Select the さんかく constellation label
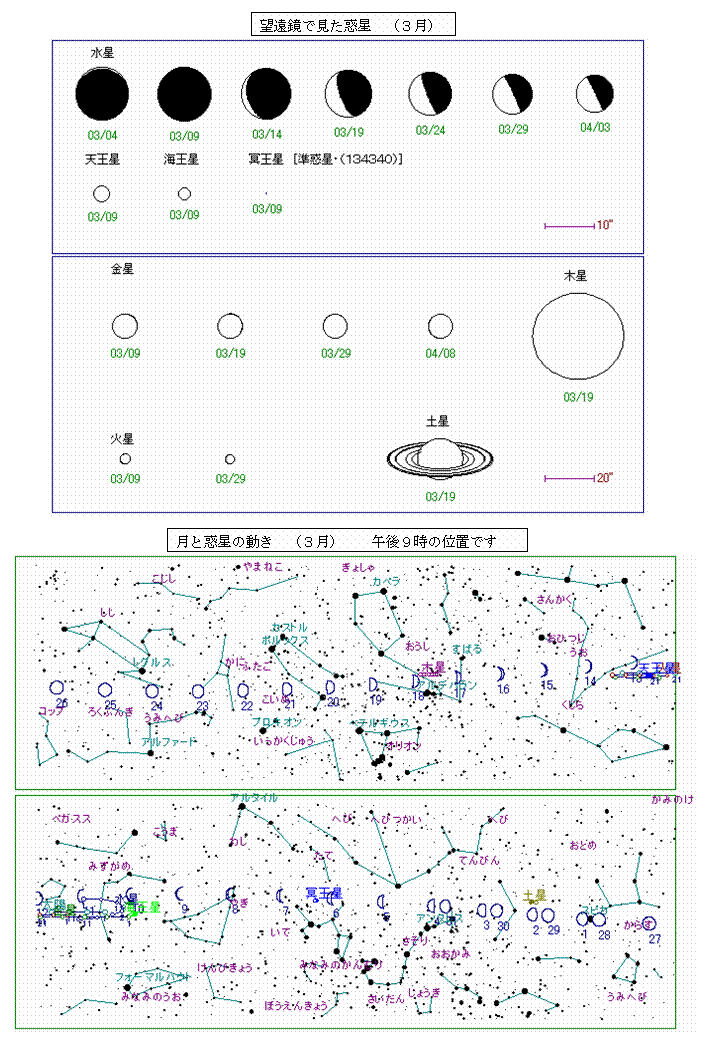The width and height of the screenshot is (708, 1044). (x=554, y=599)
